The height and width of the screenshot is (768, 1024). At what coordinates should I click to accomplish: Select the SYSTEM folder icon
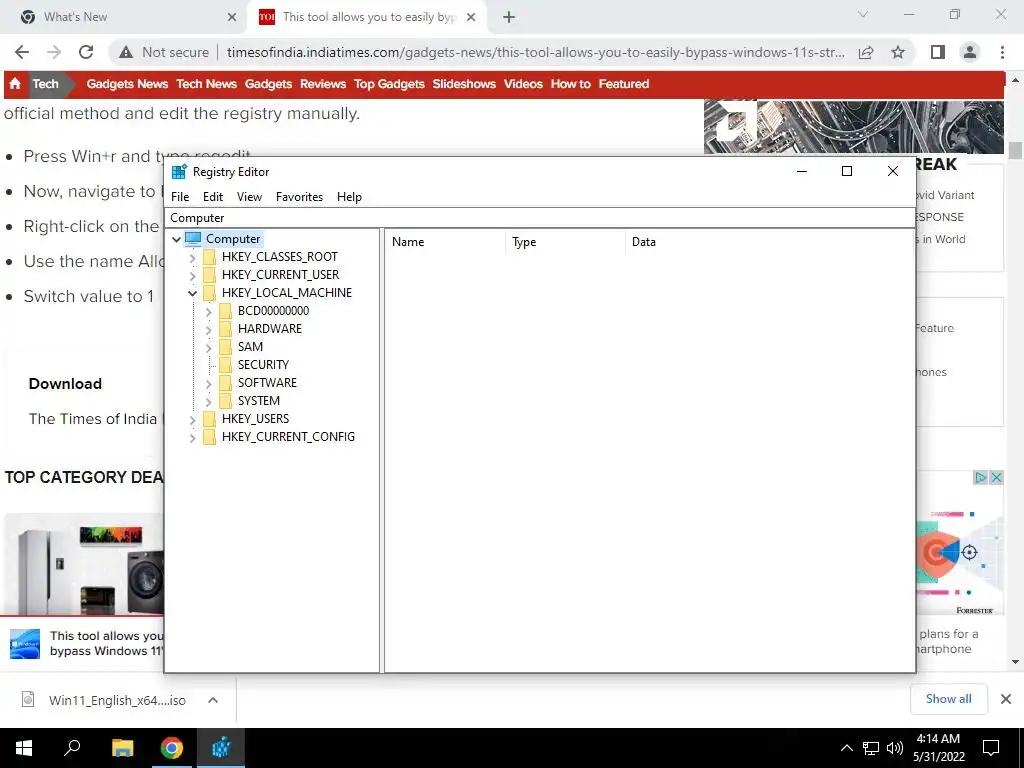[x=225, y=400]
